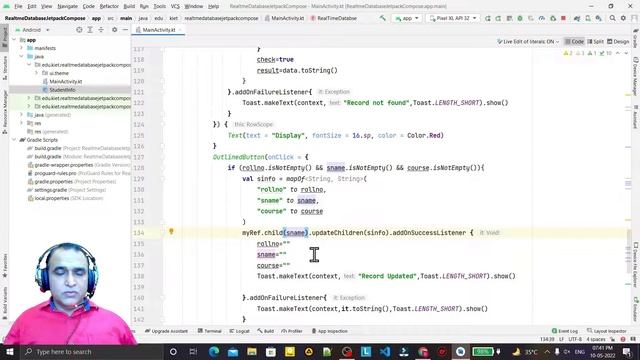Toggle Live Edit of literals ON dropdown
Screen dimensions: 640x360
pos(528,42)
